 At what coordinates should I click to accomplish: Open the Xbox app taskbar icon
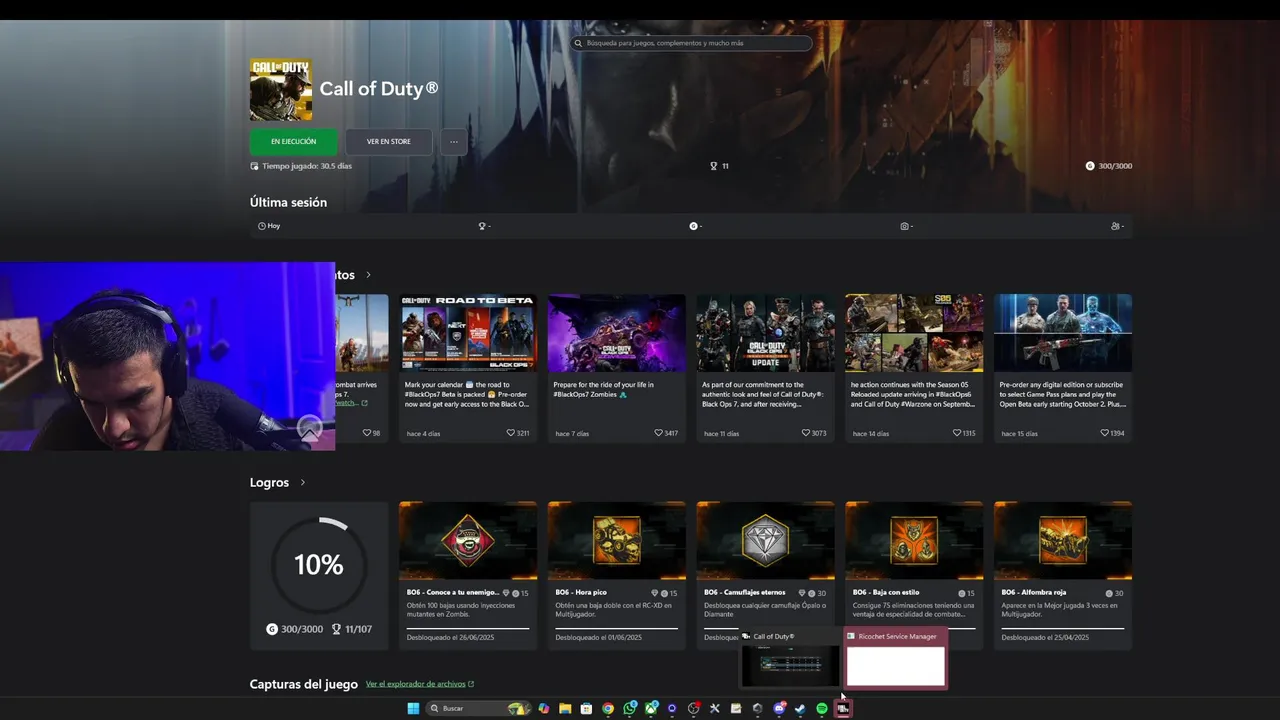[x=651, y=708]
